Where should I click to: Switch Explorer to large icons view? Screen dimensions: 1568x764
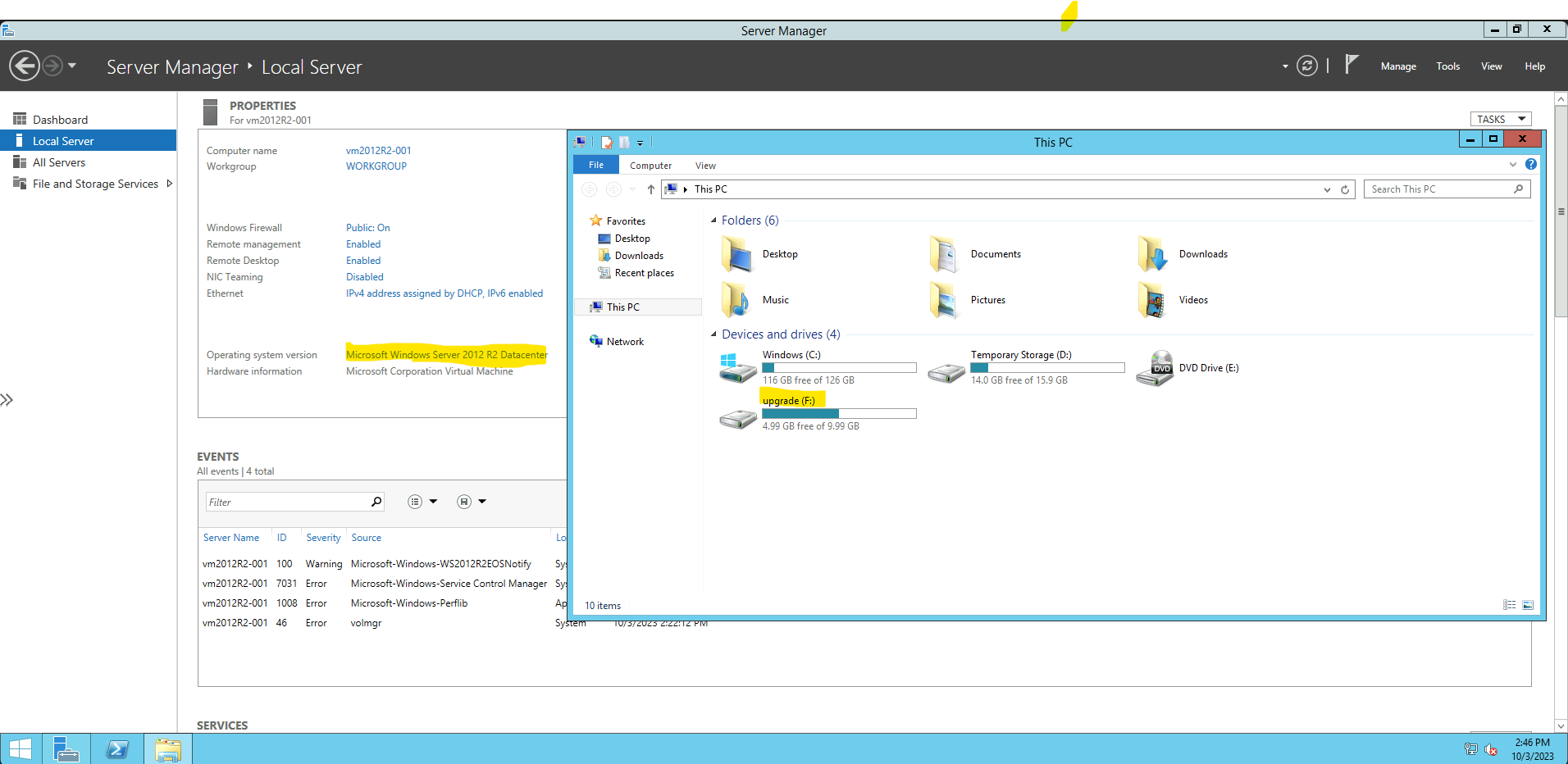click(x=1528, y=605)
